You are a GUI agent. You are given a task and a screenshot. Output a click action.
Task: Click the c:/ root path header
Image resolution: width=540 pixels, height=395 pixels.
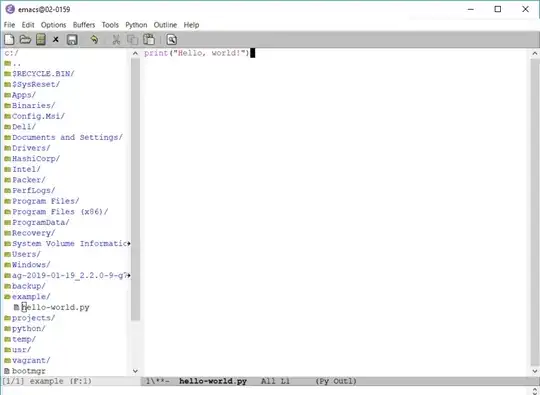[11, 53]
